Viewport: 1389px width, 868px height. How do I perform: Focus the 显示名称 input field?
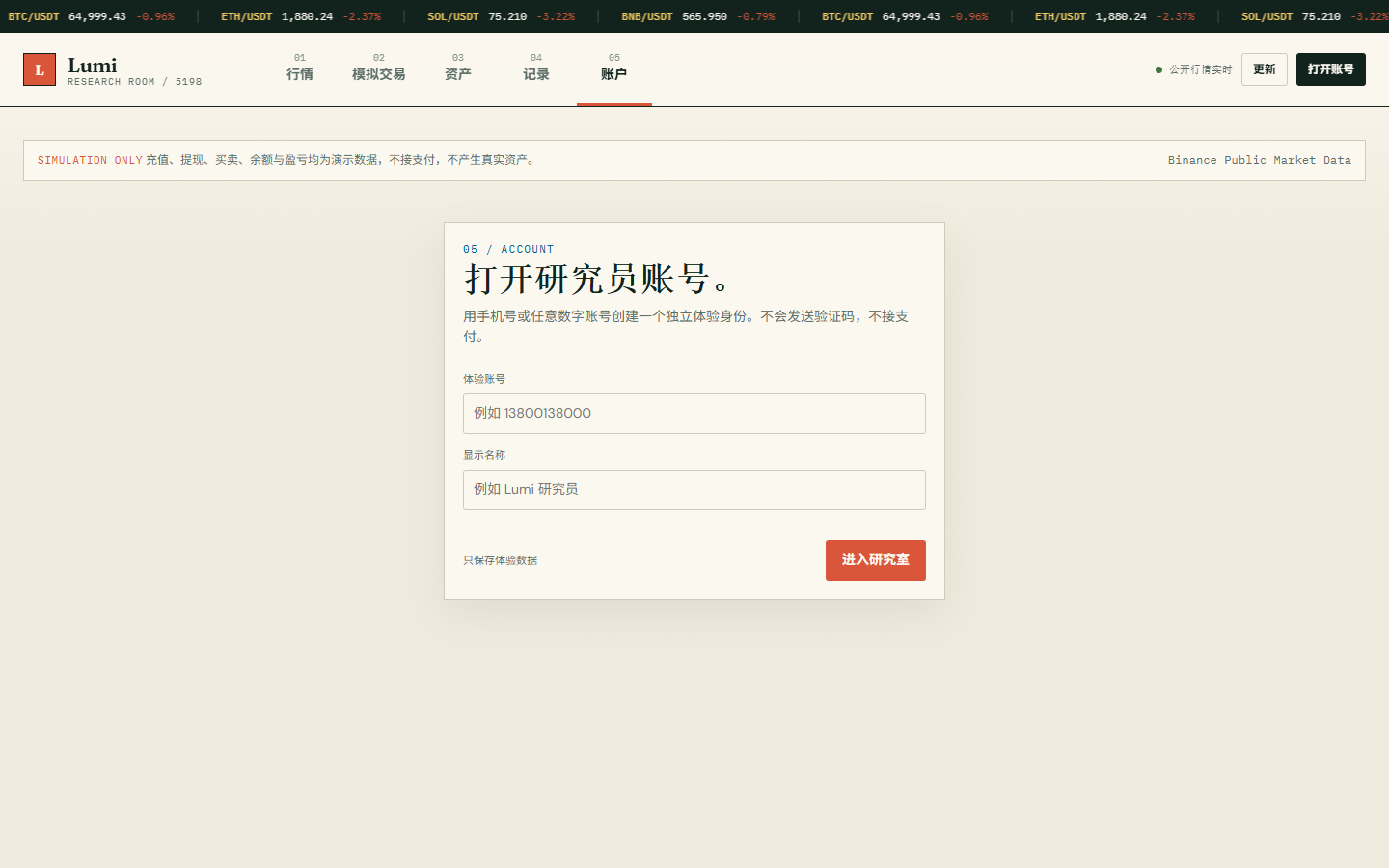click(694, 490)
